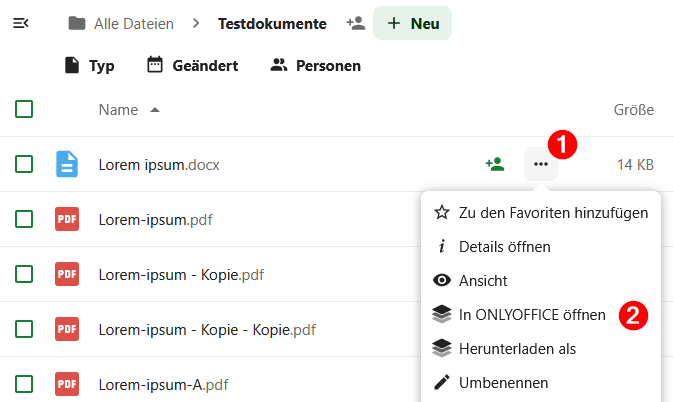Navigate to Alle Dateien breadcrumb

click(x=133, y=23)
